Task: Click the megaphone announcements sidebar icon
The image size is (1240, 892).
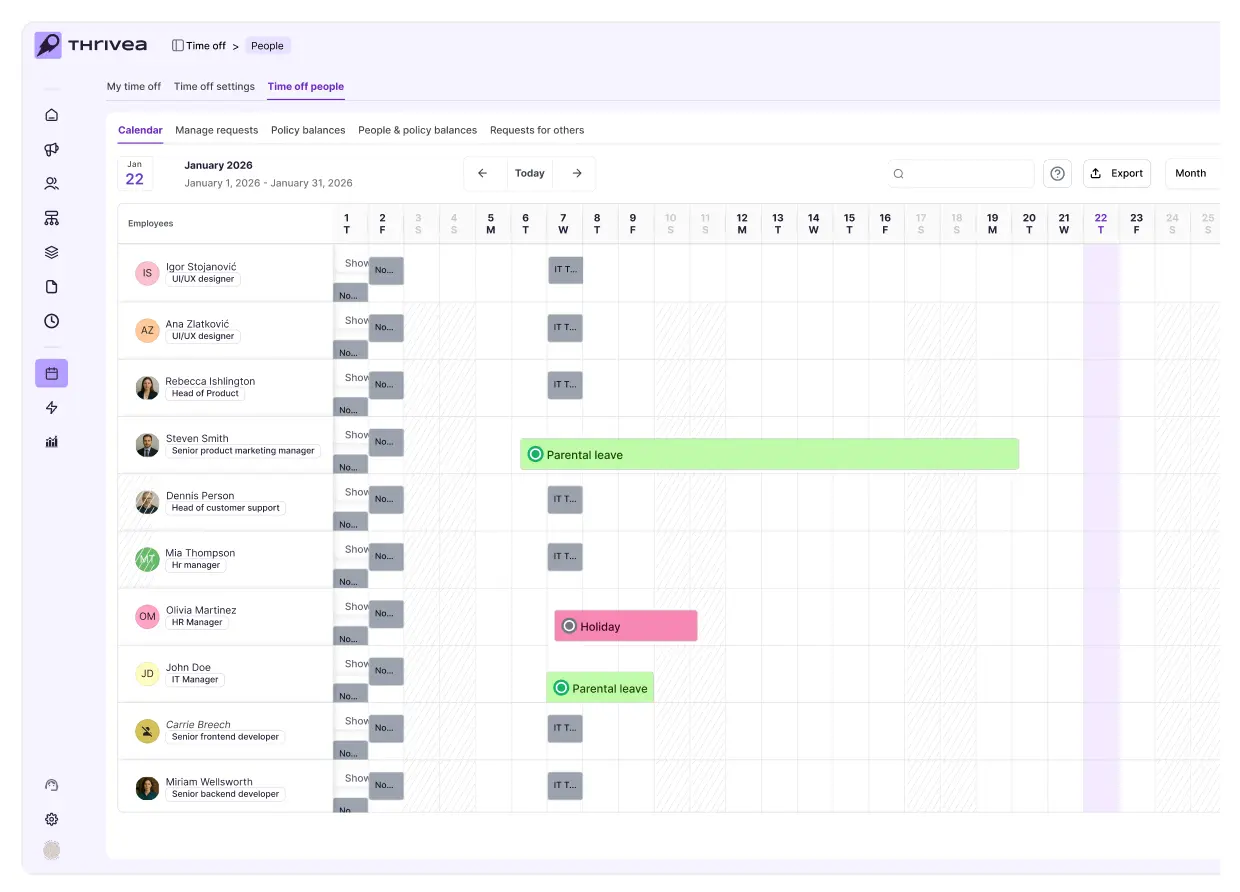Action: (52, 150)
